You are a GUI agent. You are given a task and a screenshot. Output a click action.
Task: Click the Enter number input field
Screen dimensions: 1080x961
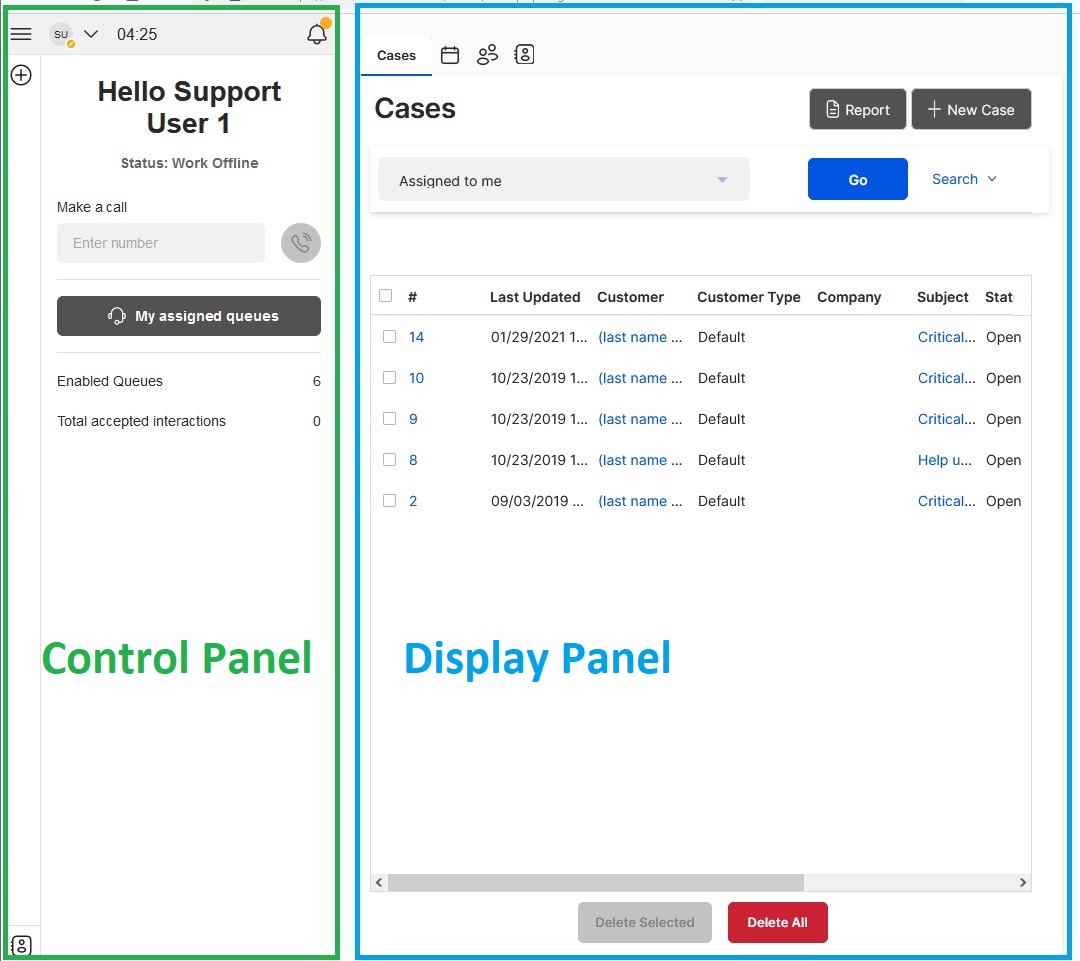point(161,243)
